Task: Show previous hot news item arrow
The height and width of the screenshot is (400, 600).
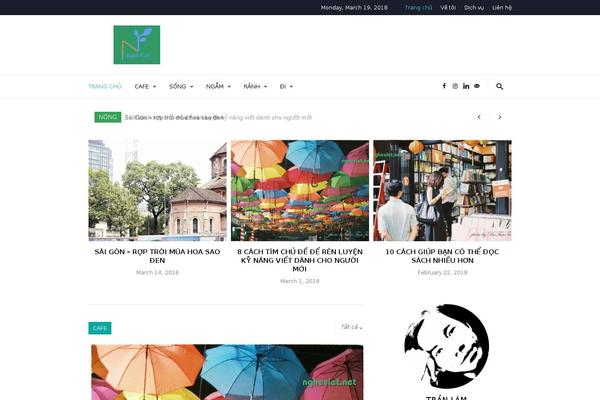Action: point(479,117)
